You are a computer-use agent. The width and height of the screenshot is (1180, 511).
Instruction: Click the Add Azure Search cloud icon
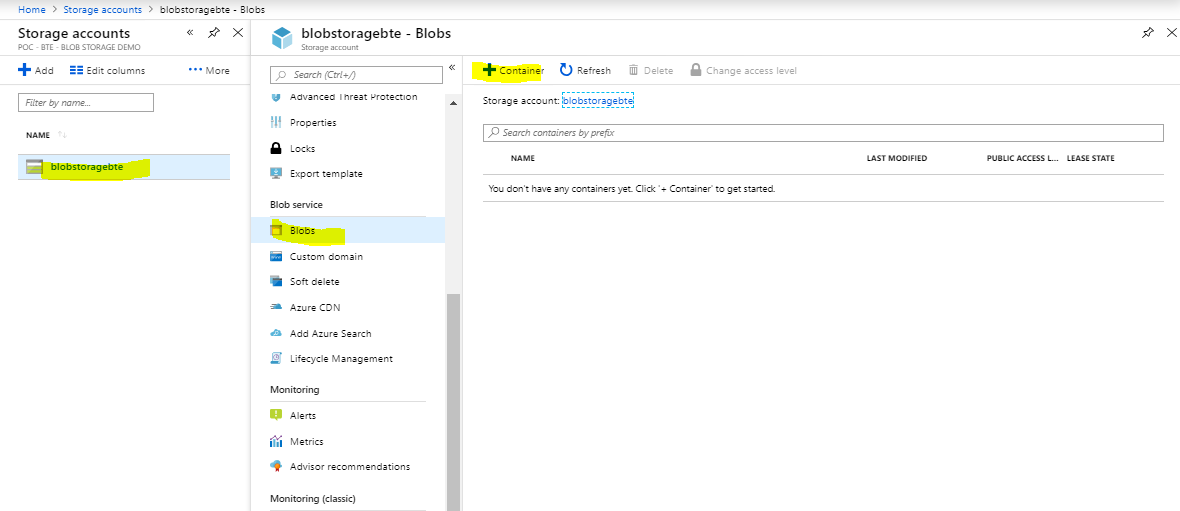[275, 333]
